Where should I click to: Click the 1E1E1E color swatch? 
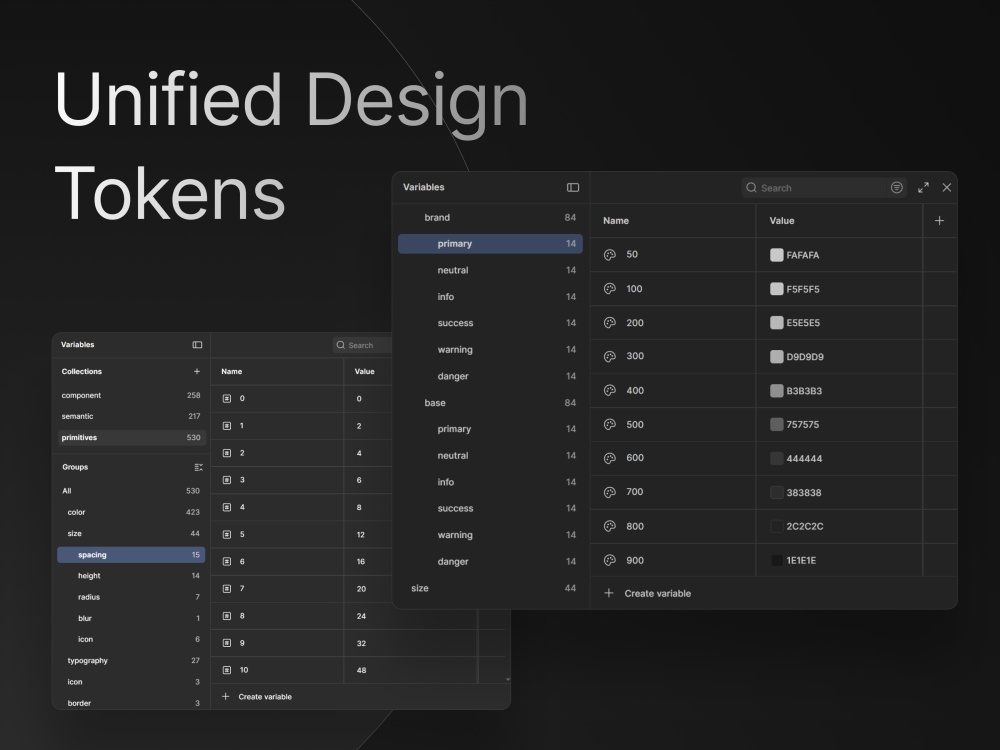(776, 561)
